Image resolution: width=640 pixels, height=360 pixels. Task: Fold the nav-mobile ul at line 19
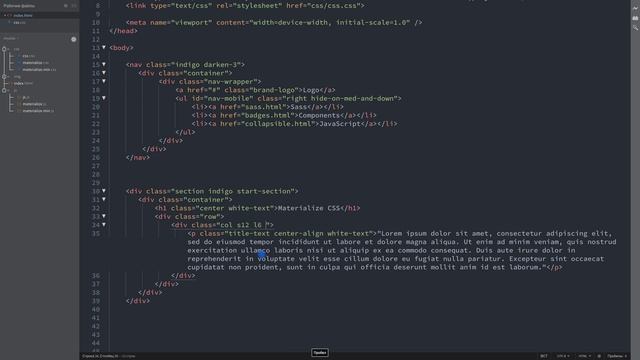(x=104, y=98)
